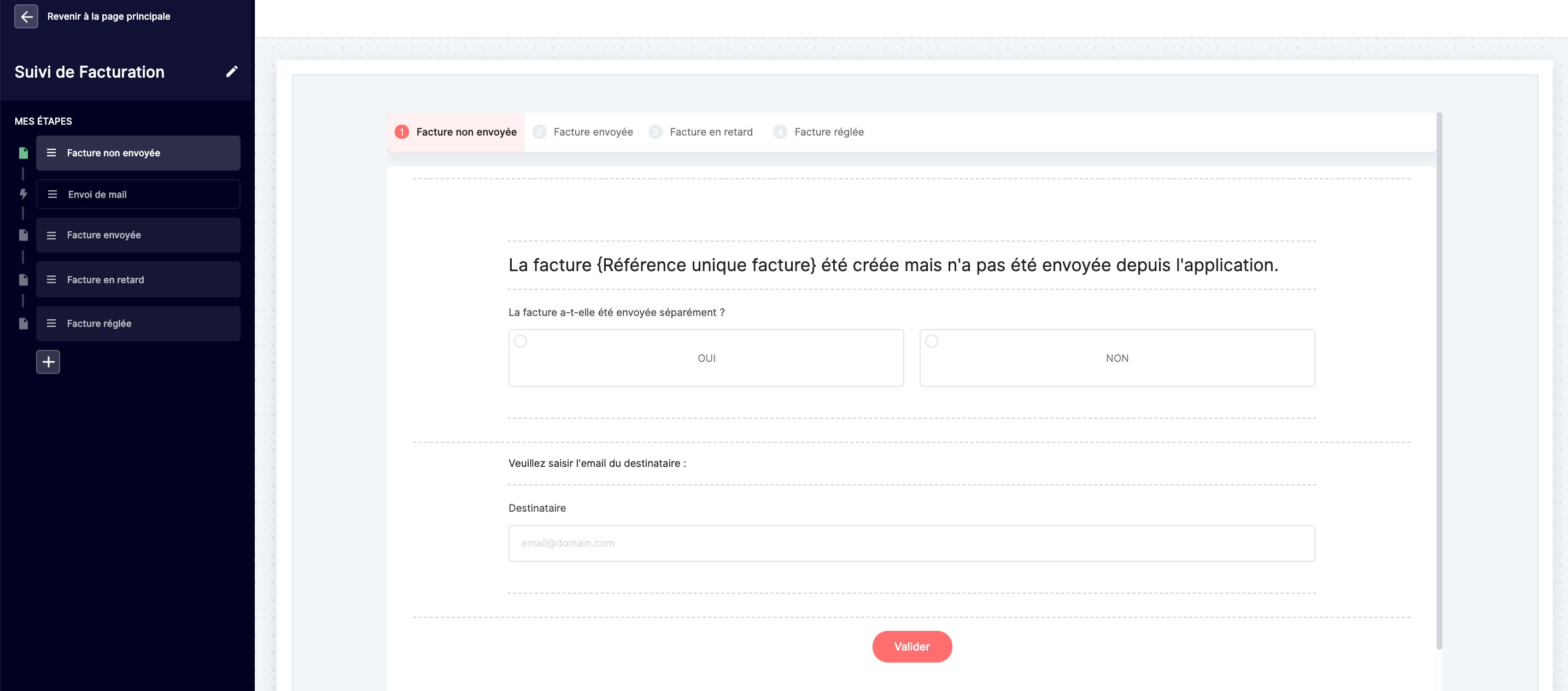Click the Valider button

912,647
